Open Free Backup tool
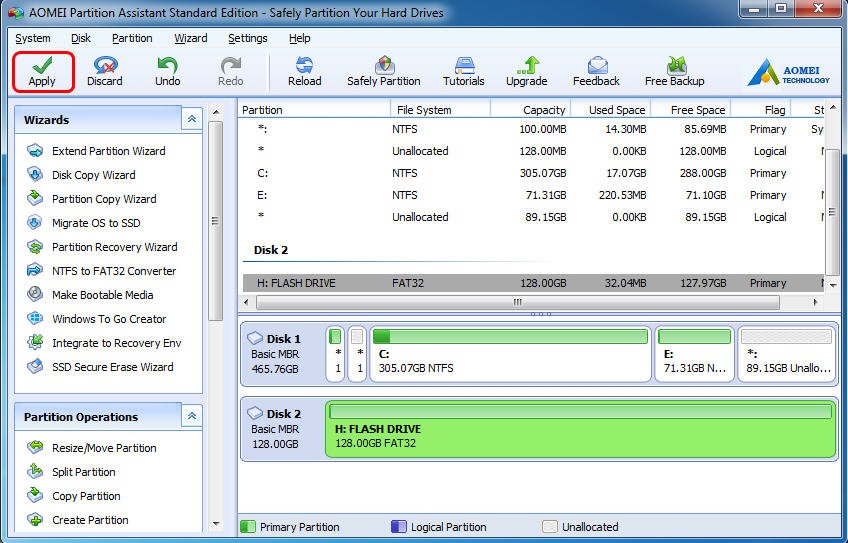Screen dimensions: 848x543 [x=674, y=72]
